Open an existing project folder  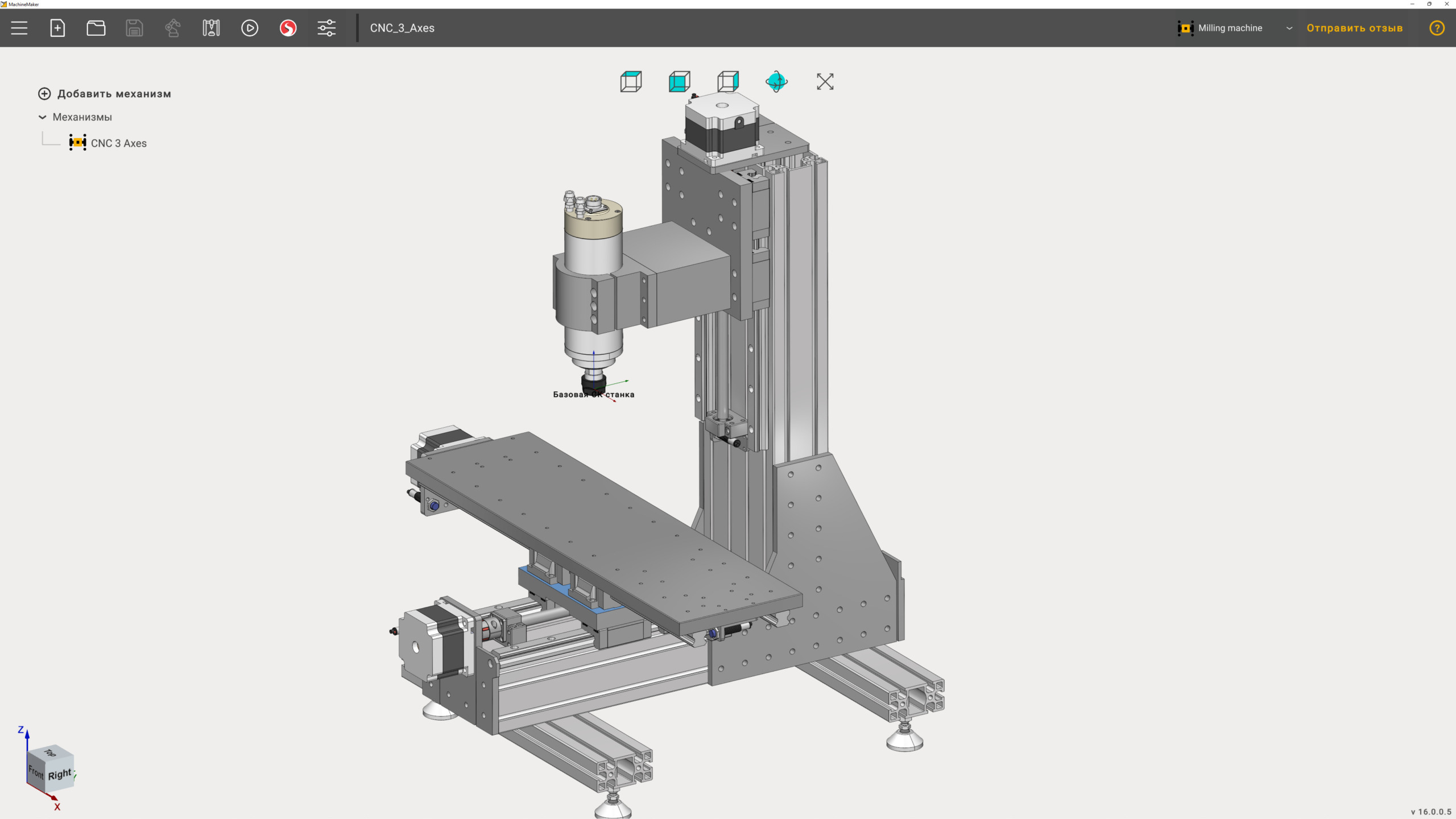click(x=96, y=28)
